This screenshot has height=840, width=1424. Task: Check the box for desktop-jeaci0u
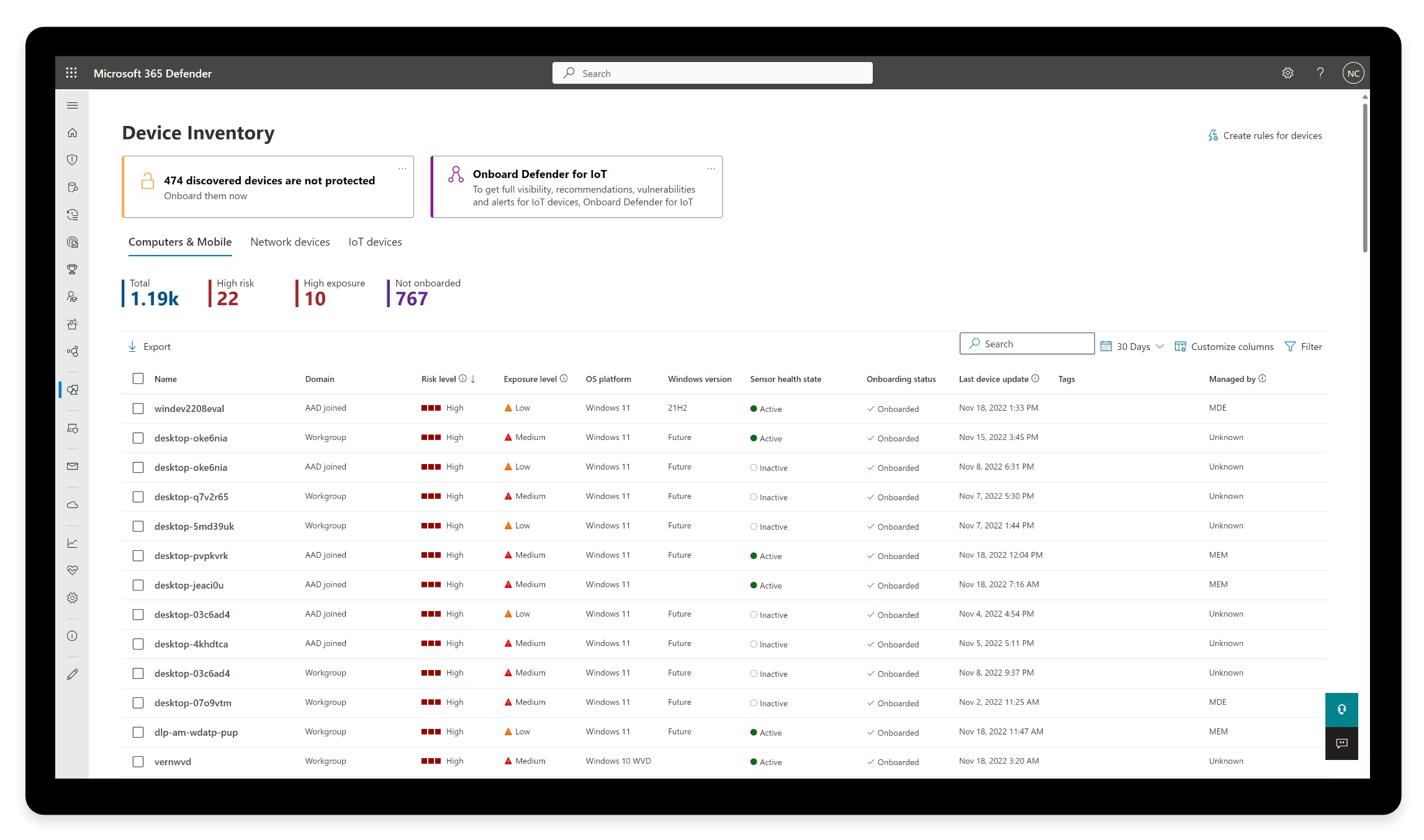[x=138, y=585]
